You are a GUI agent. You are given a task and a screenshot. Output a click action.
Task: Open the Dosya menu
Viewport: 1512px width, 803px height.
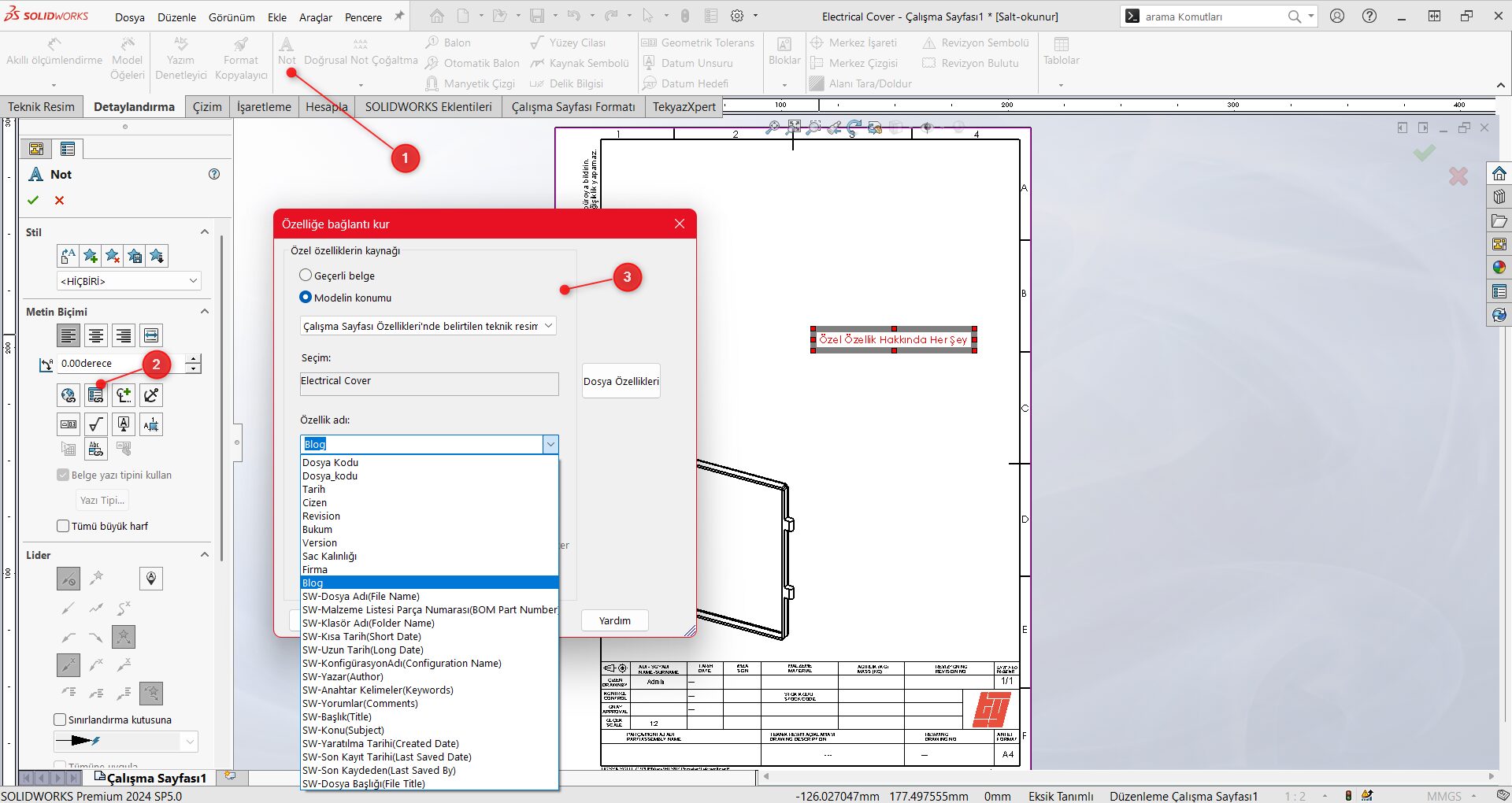pyautogui.click(x=130, y=17)
